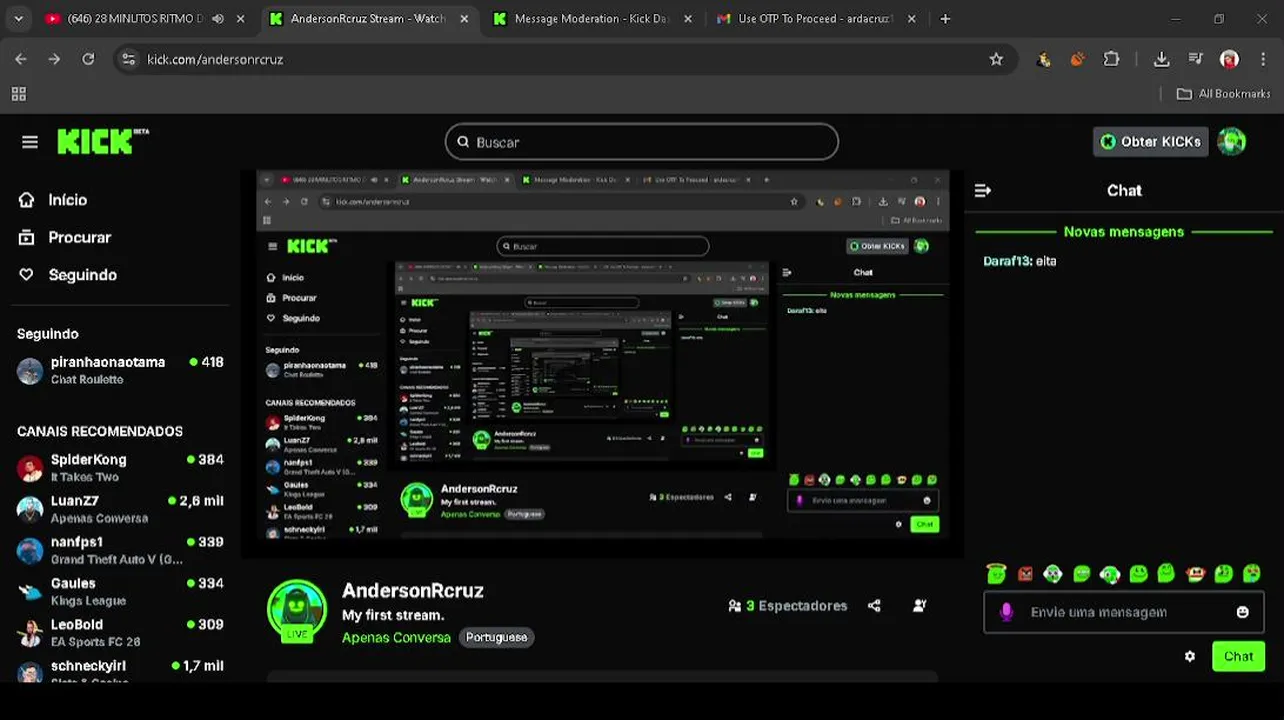1284x720 pixels.
Task: View site information icon in address bar
Action: click(128, 59)
